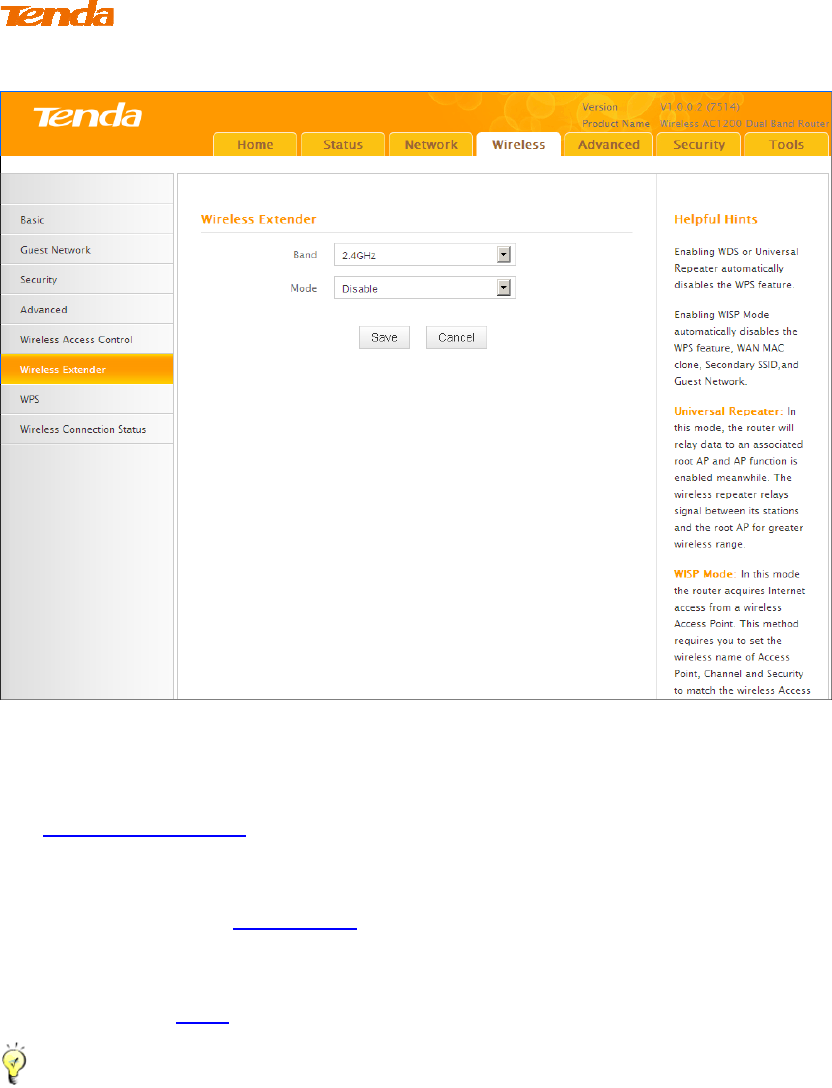The width and height of the screenshot is (832, 1088).
Task: Open Wireless Access Control
Action: pyautogui.click(x=87, y=339)
